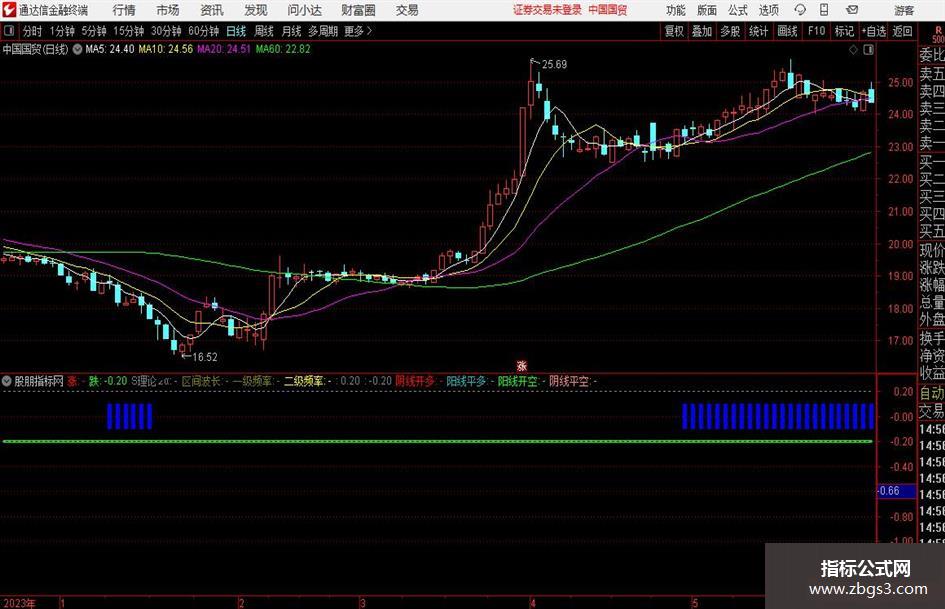The width and height of the screenshot is (945, 609).
Task: Click the MA20: 24.51 indicator value
Action: [224, 49]
